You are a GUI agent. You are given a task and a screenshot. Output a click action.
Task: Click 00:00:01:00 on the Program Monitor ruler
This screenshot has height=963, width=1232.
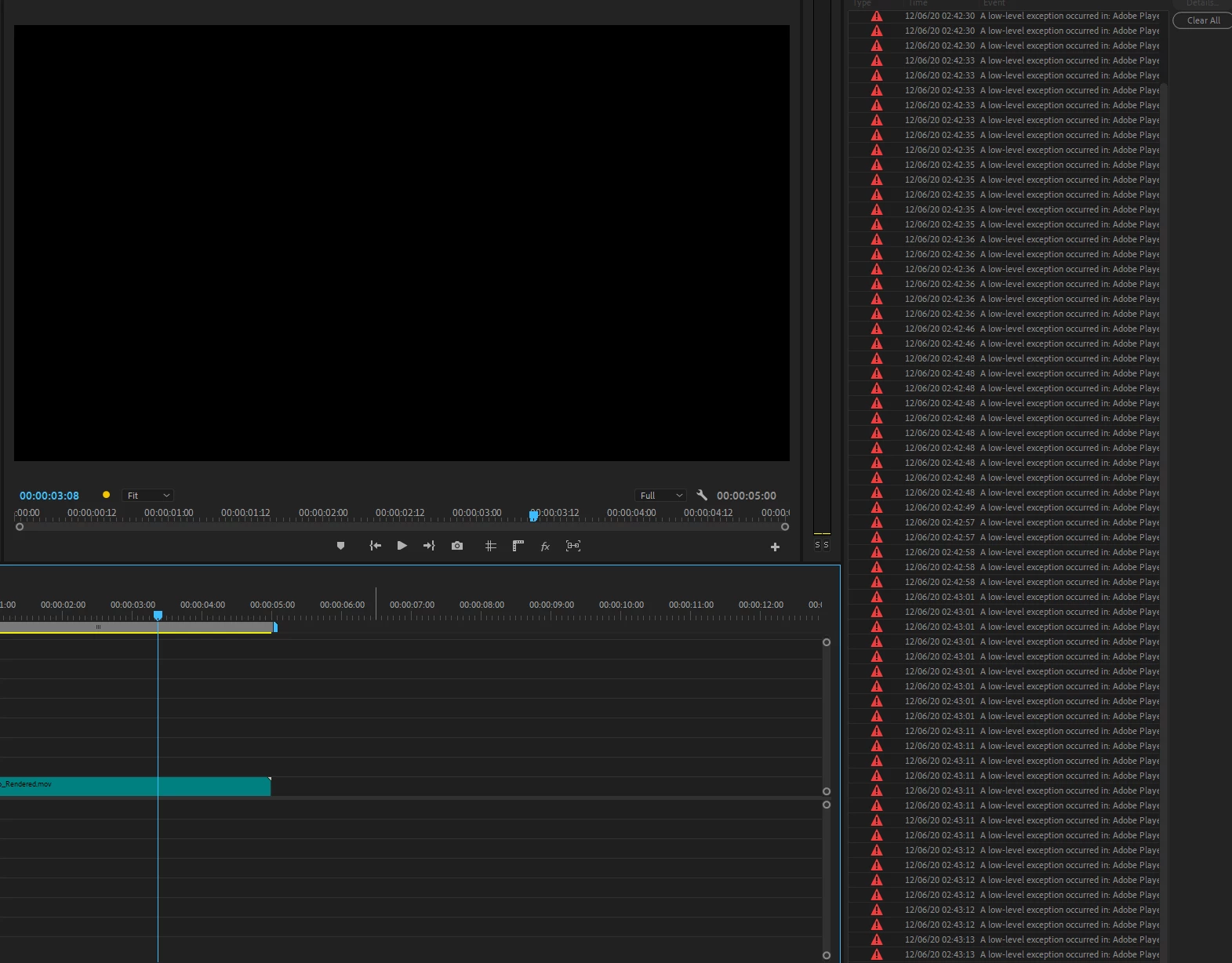click(x=169, y=513)
